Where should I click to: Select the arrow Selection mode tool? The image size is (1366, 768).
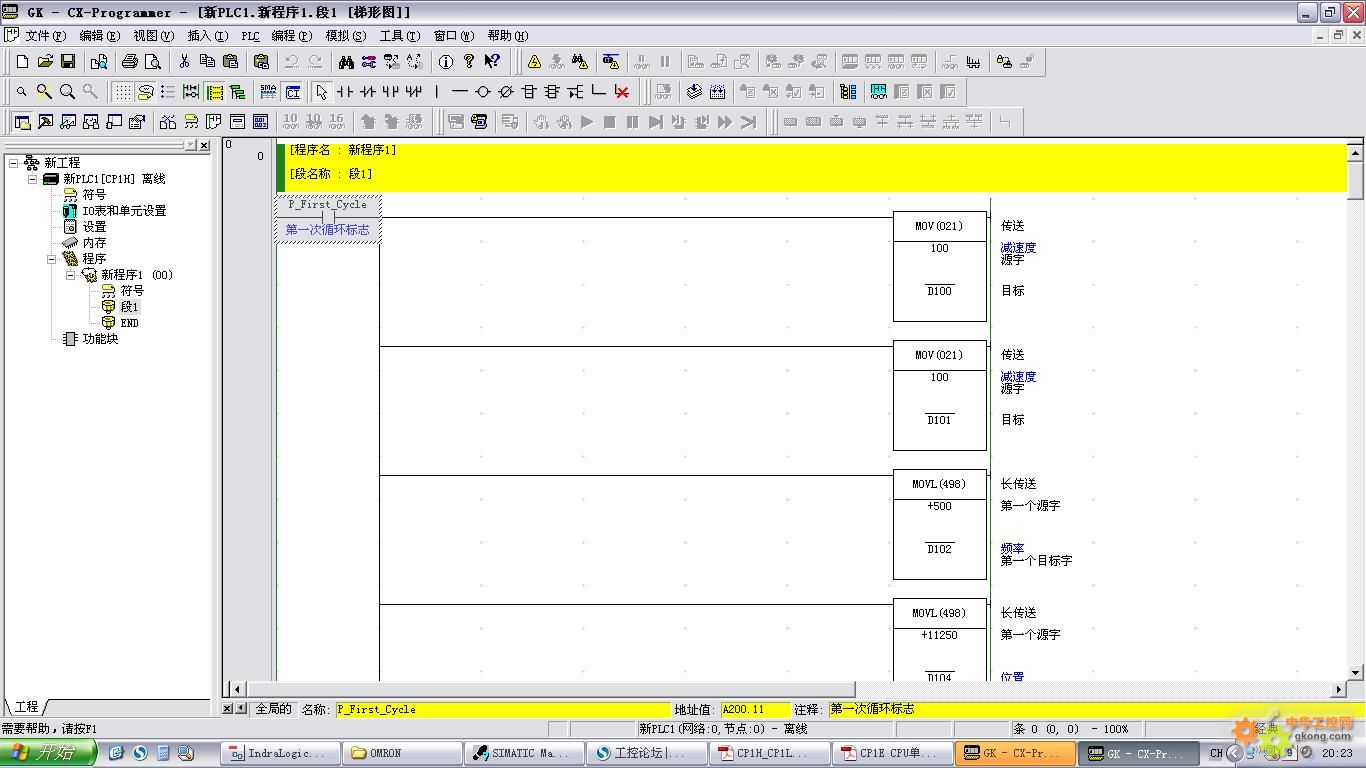(x=321, y=92)
